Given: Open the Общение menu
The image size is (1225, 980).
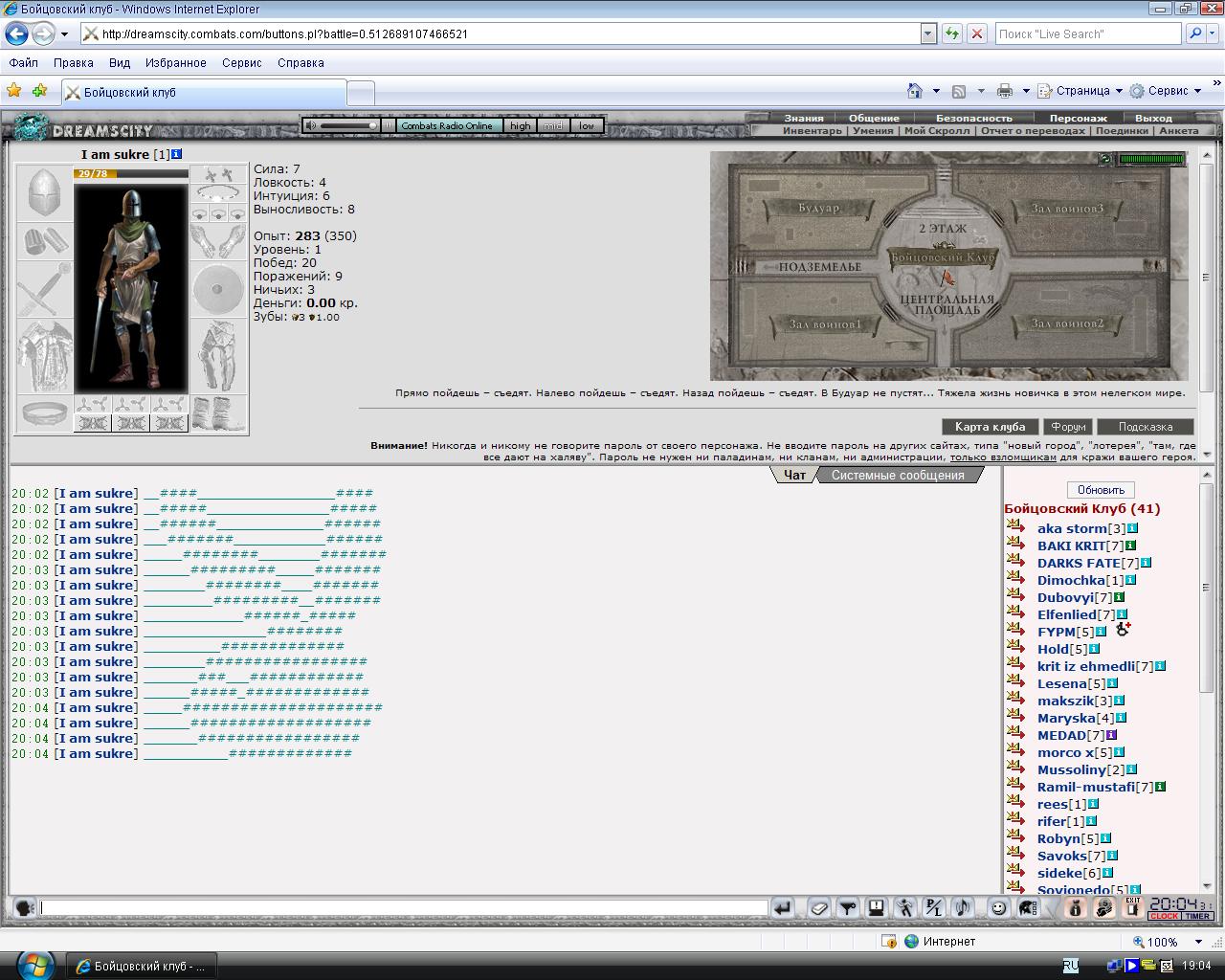Looking at the screenshot, I should [x=874, y=118].
